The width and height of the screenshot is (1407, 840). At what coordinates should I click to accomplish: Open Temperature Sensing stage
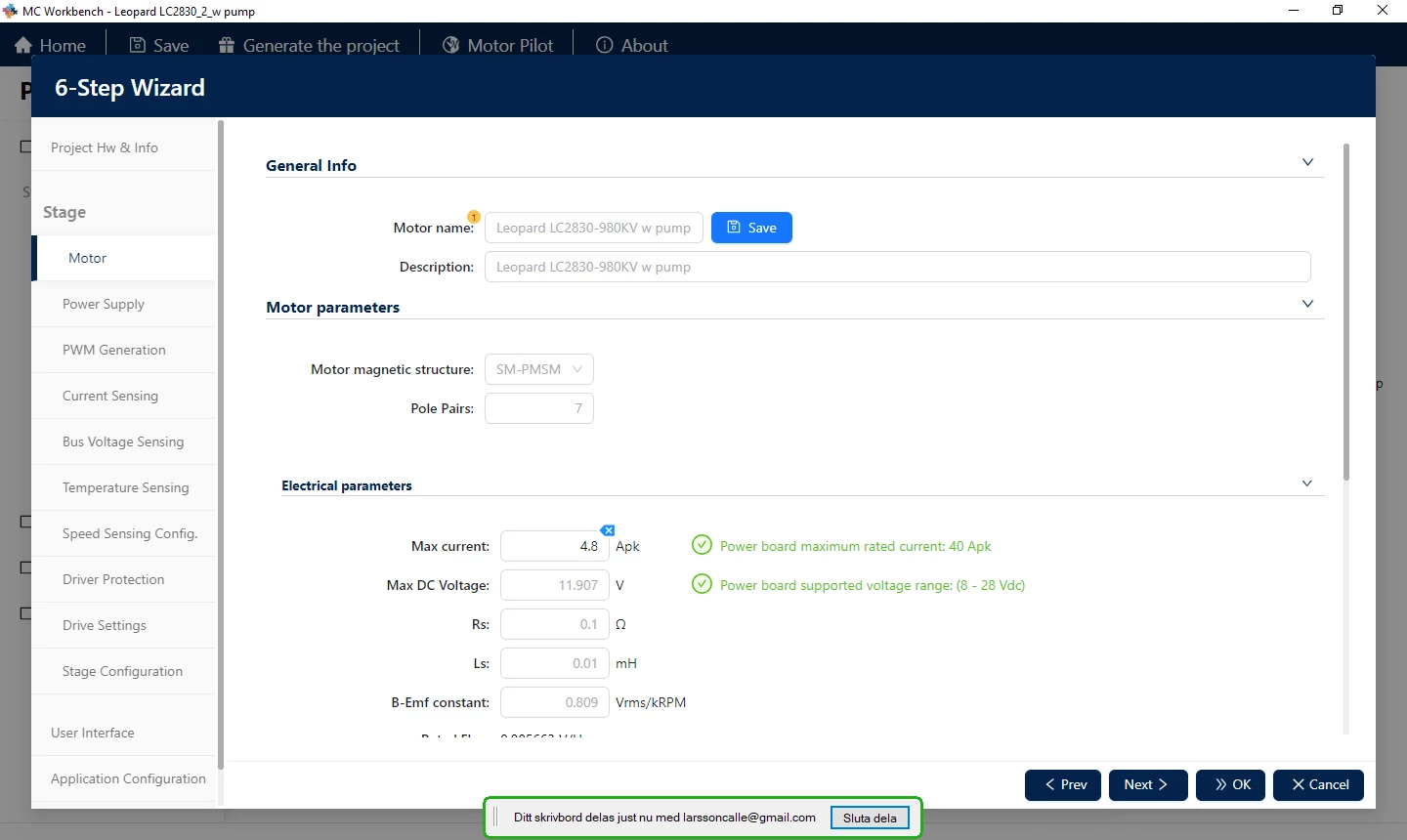[123, 487]
